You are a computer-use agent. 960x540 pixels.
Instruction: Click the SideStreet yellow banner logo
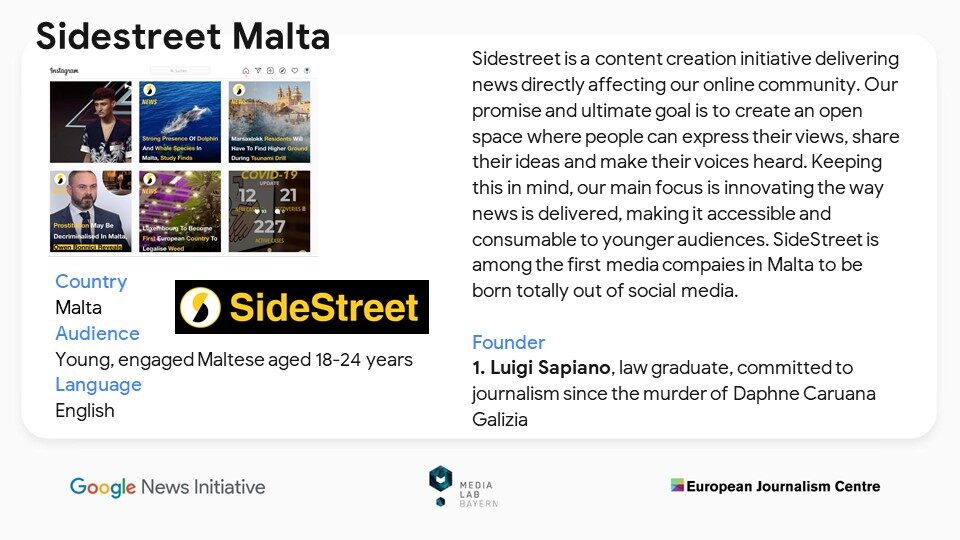coord(302,307)
